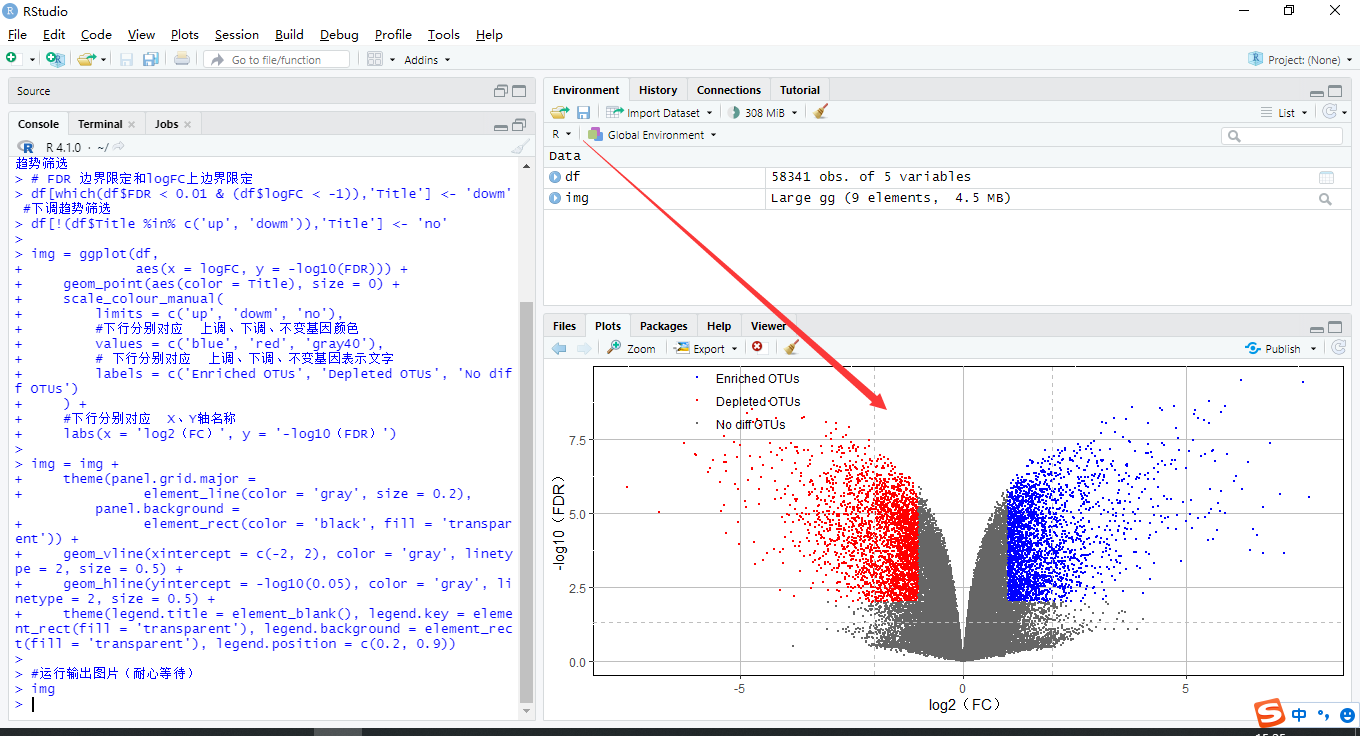Switch to the Packages tab
The image size is (1360, 736).
coord(664,326)
